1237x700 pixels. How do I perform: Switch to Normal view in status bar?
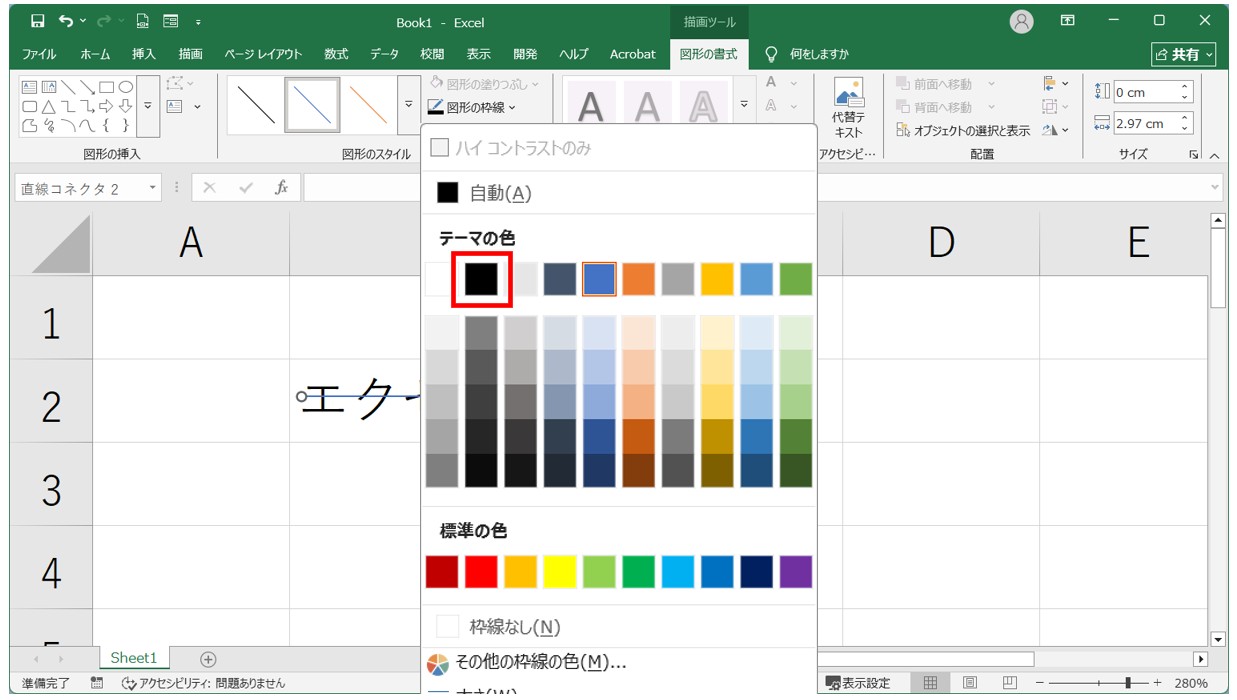tap(930, 683)
